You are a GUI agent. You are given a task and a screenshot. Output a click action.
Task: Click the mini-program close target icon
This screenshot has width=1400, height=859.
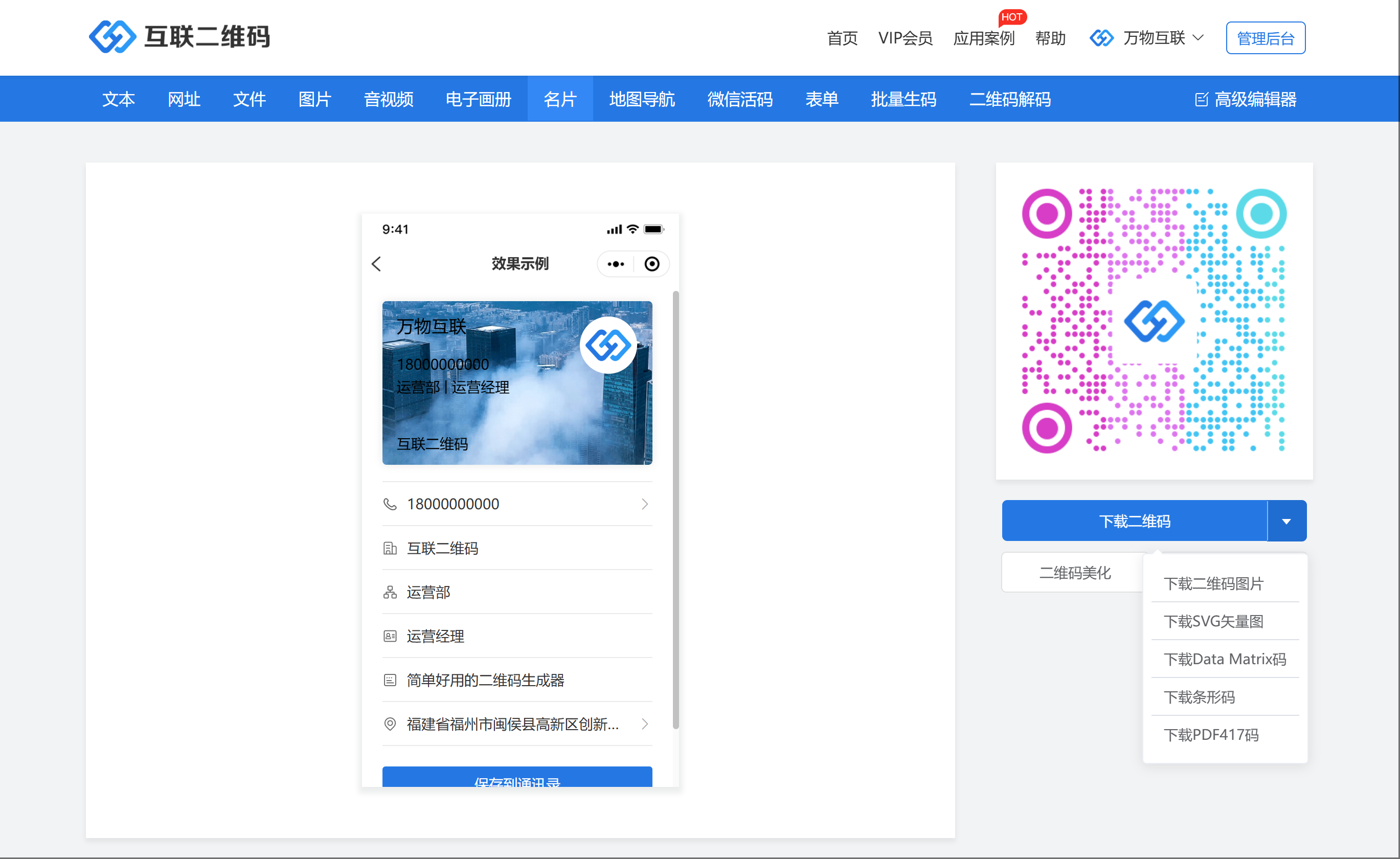652,264
